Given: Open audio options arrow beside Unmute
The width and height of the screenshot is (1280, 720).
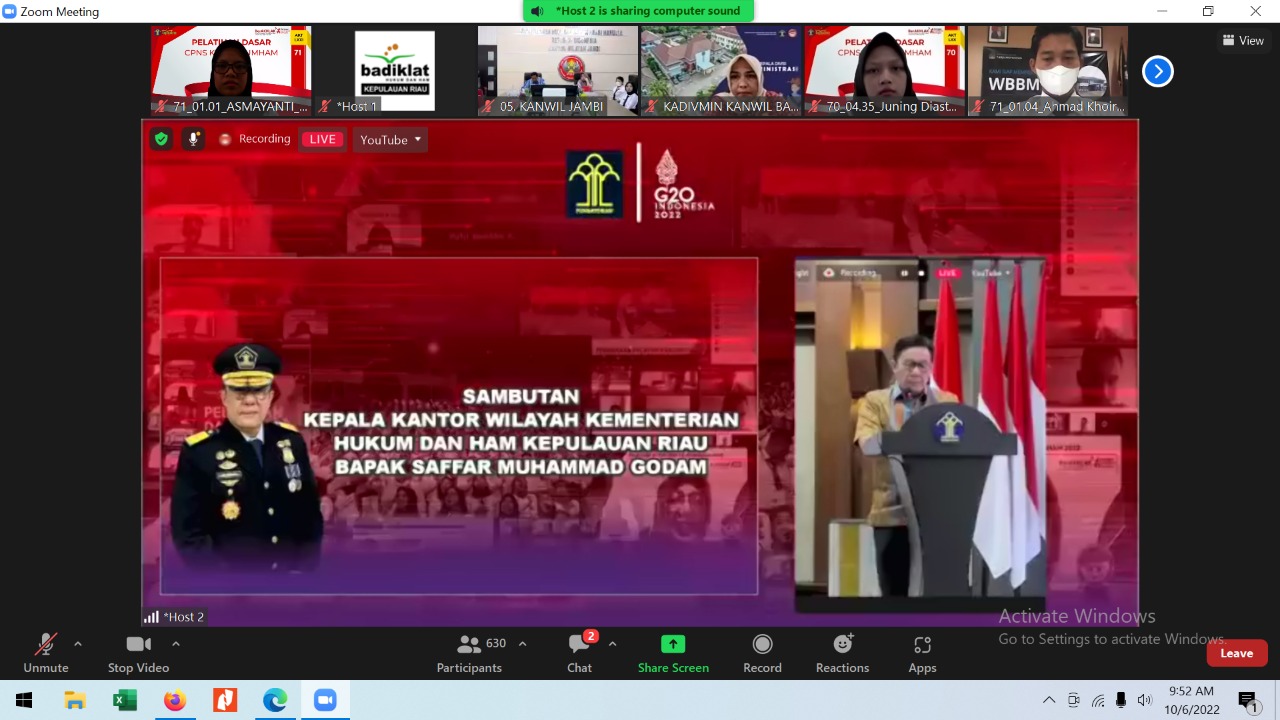Looking at the screenshot, I should pyautogui.click(x=78, y=644).
